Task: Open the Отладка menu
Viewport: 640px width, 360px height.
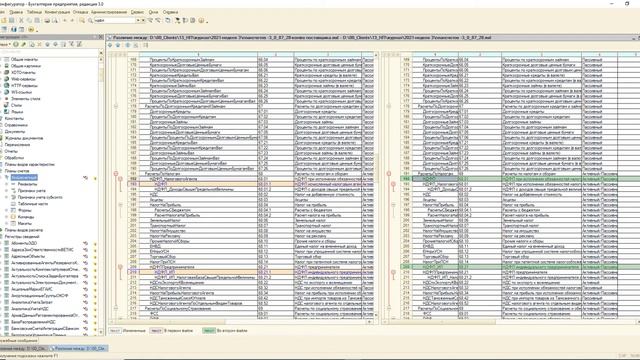Action: (x=80, y=12)
